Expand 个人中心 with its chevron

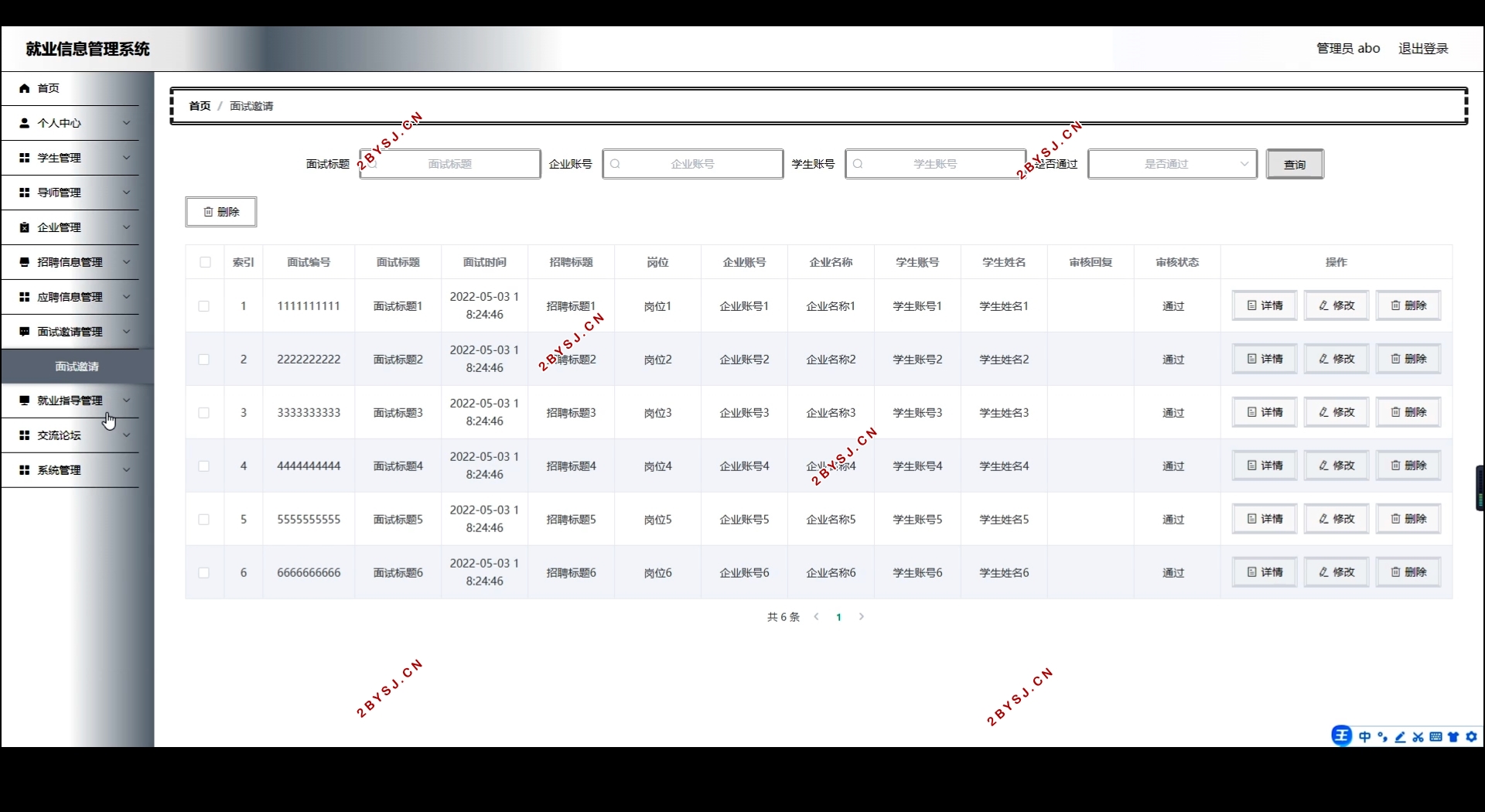127,123
